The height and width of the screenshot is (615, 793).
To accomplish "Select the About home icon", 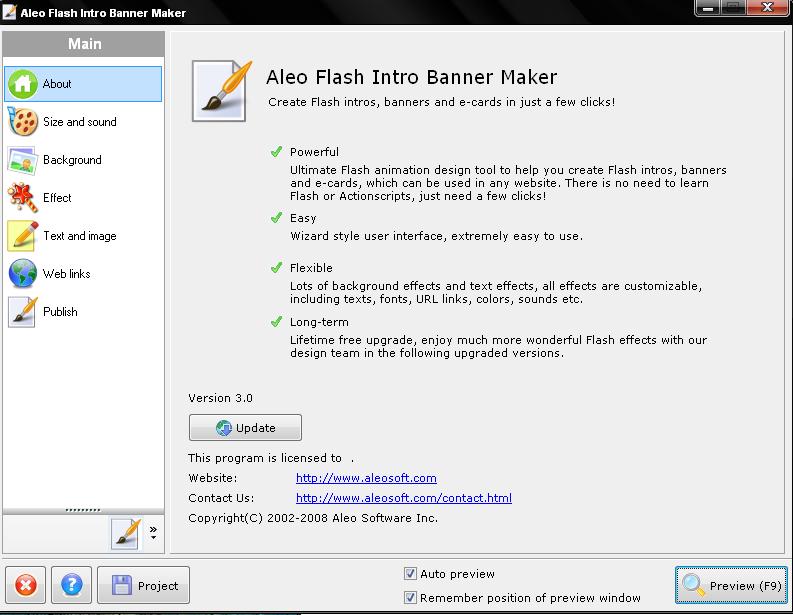I will 23,84.
